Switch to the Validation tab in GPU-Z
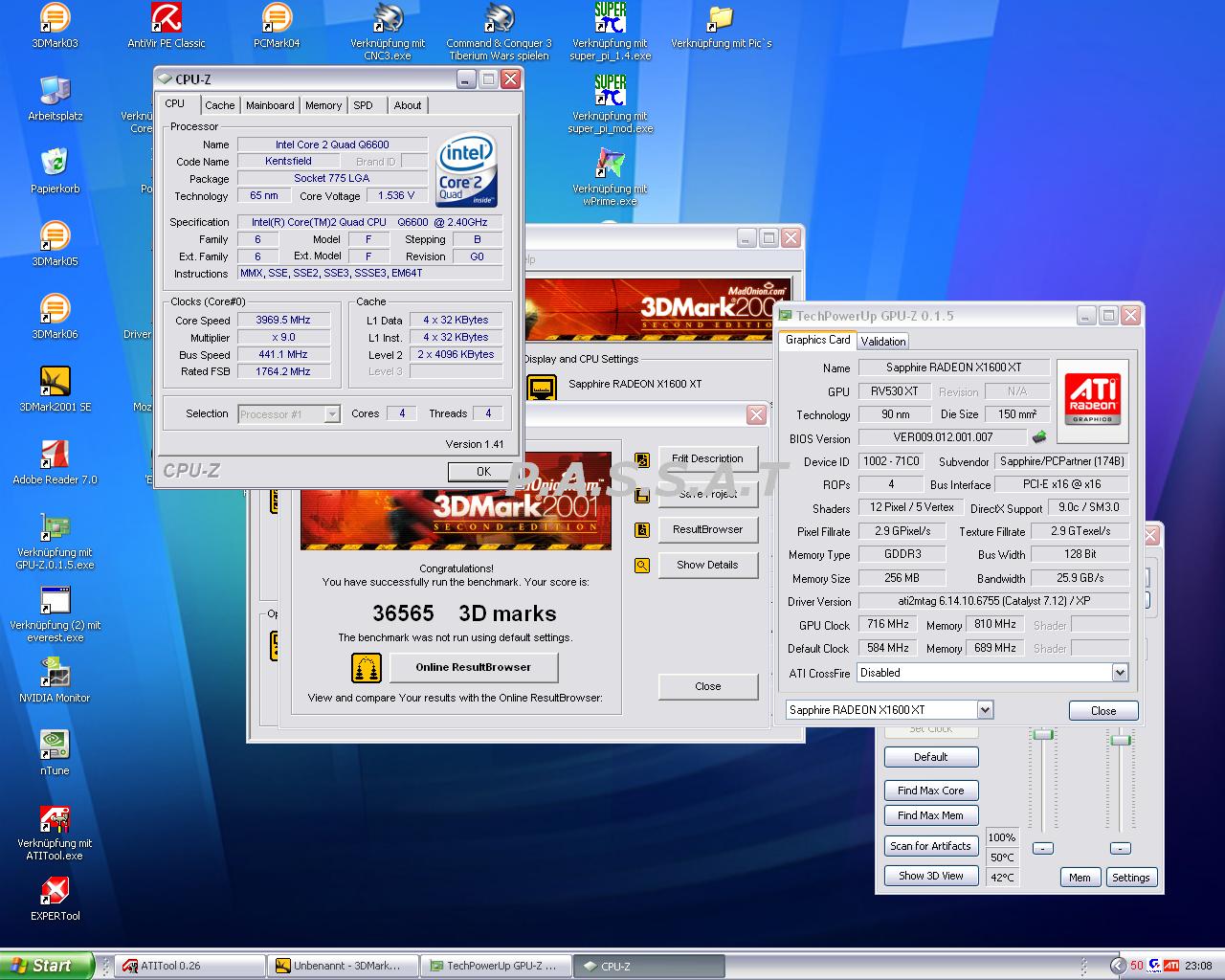 (x=882, y=341)
